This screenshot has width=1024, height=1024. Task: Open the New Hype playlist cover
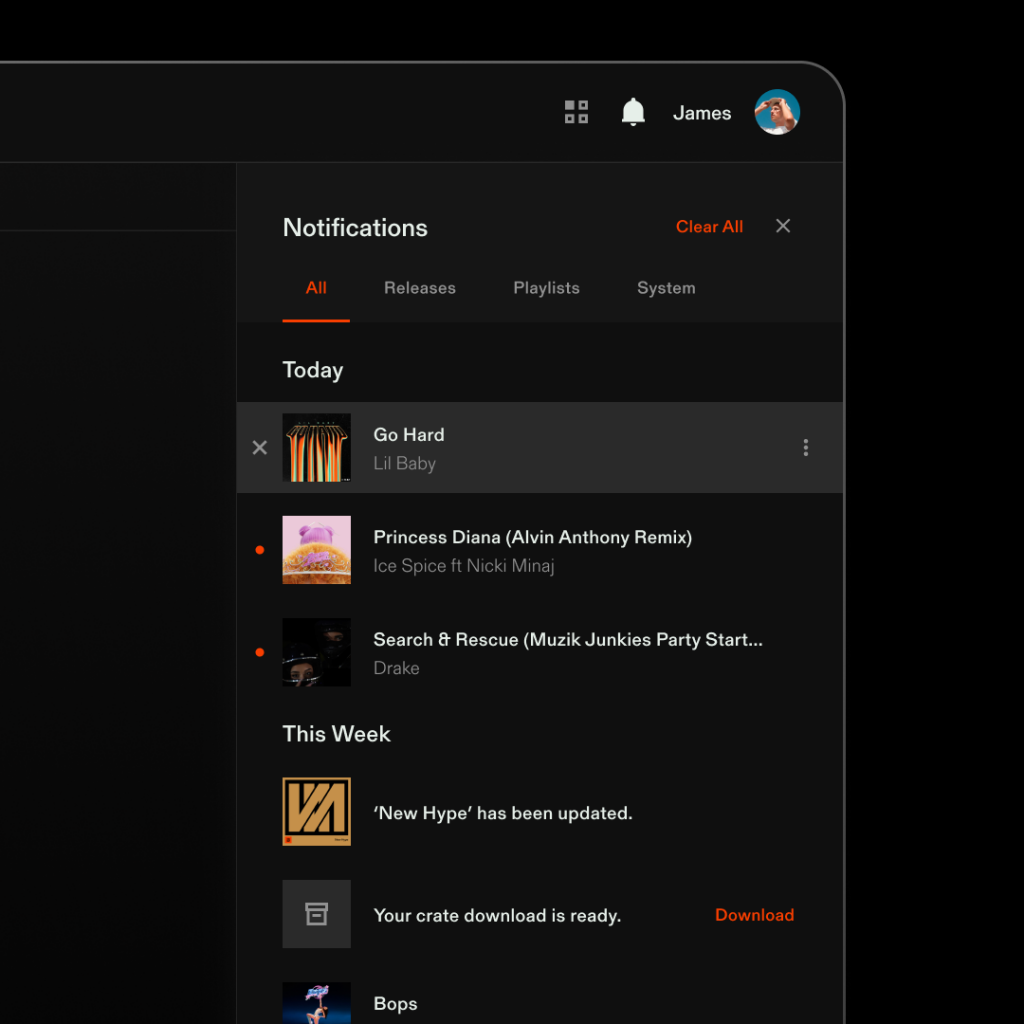[316, 812]
